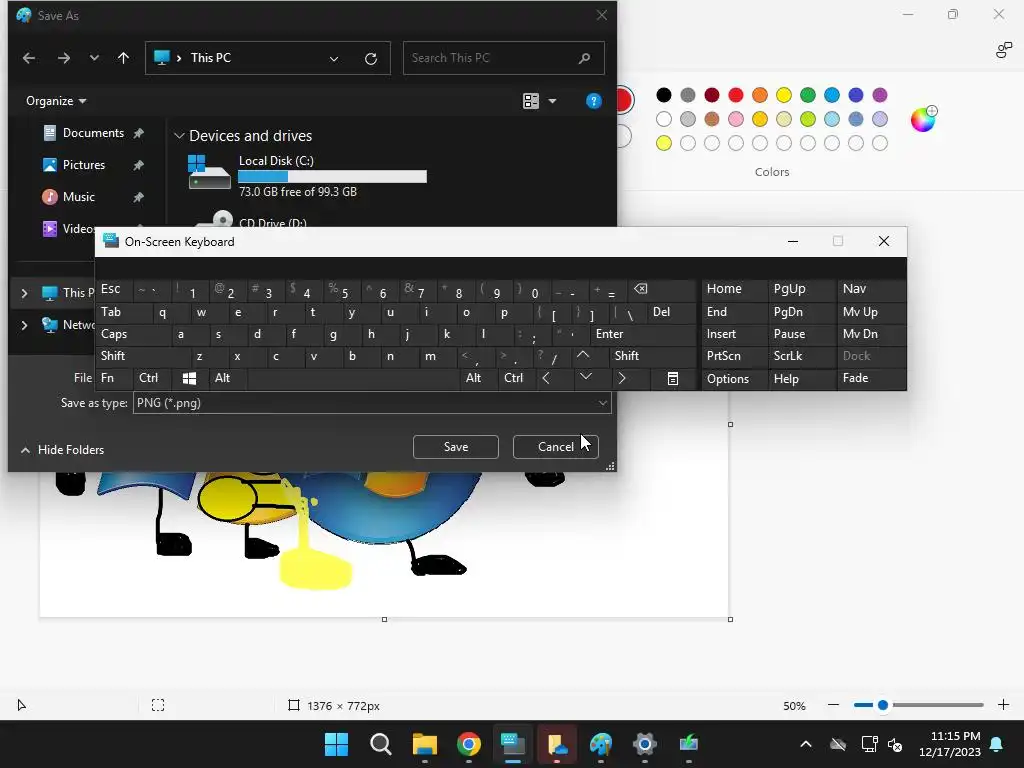
Task: Click the Save button
Action: (x=456, y=447)
